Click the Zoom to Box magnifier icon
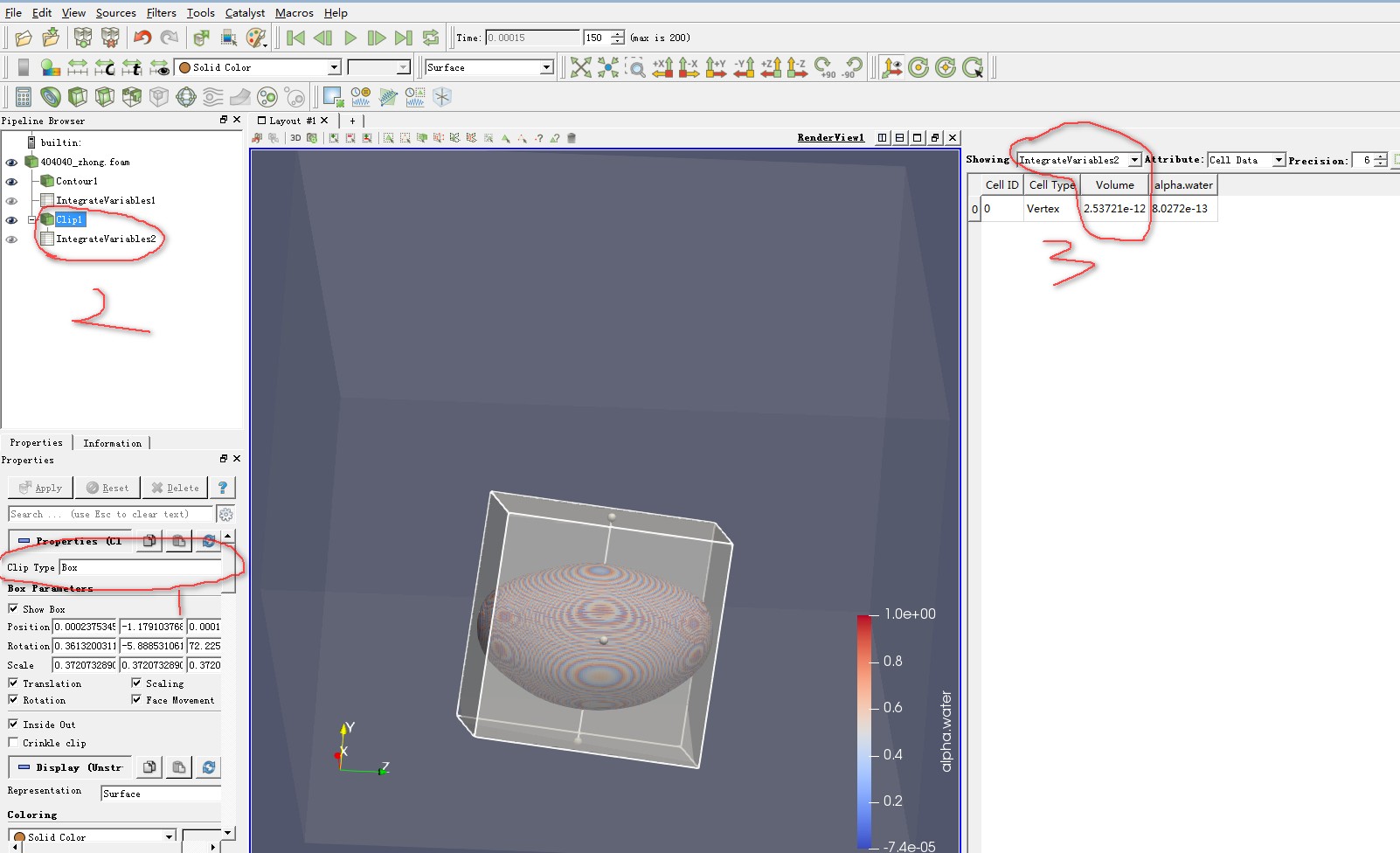Screen dimensions: 1400x853 [x=635, y=67]
